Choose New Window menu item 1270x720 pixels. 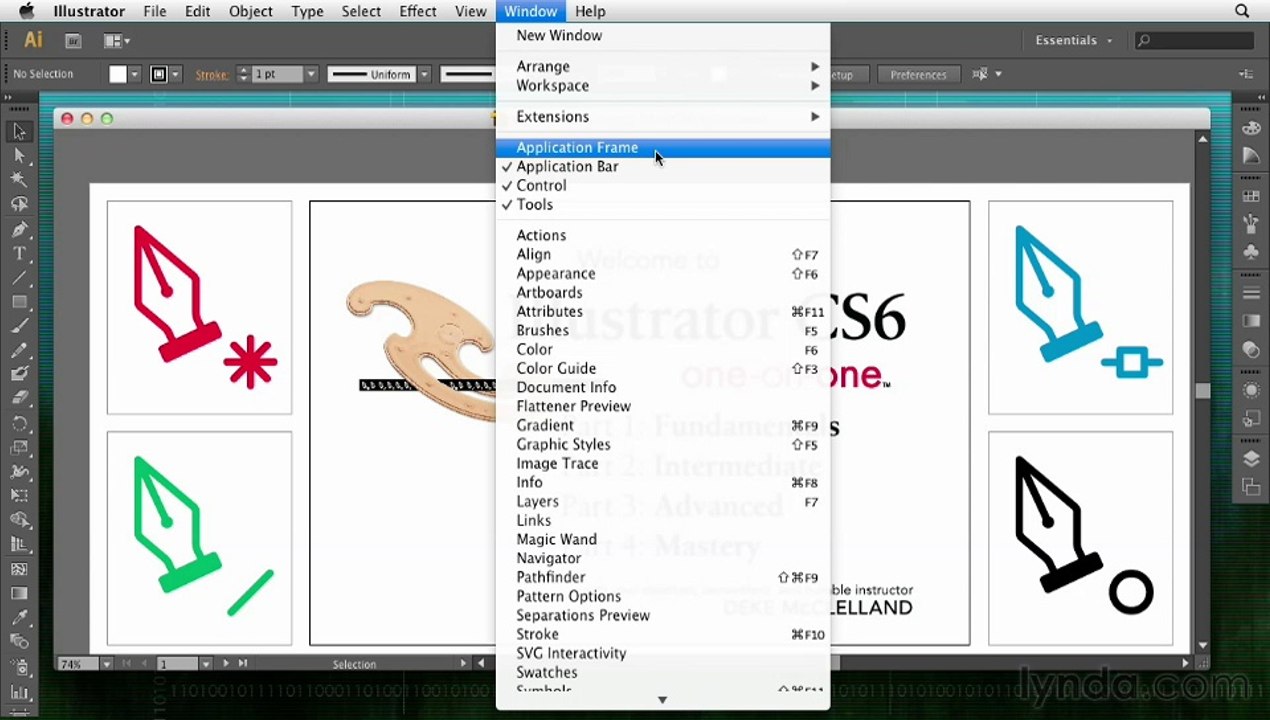tap(662, 35)
